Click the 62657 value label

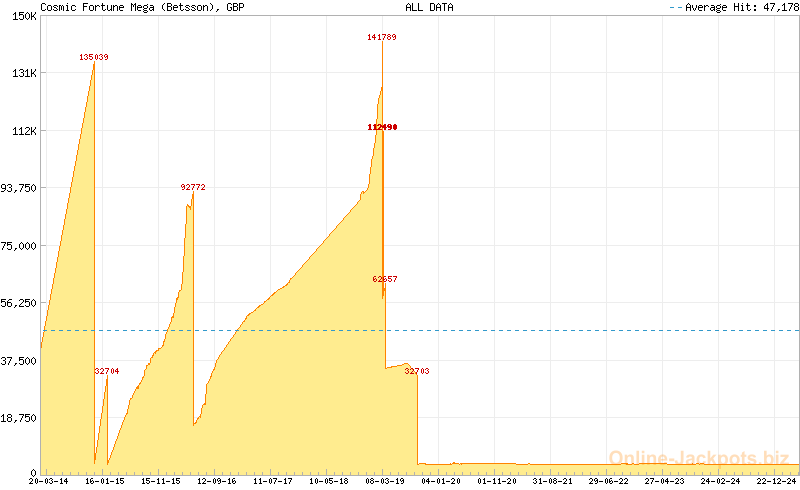point(385,279)
